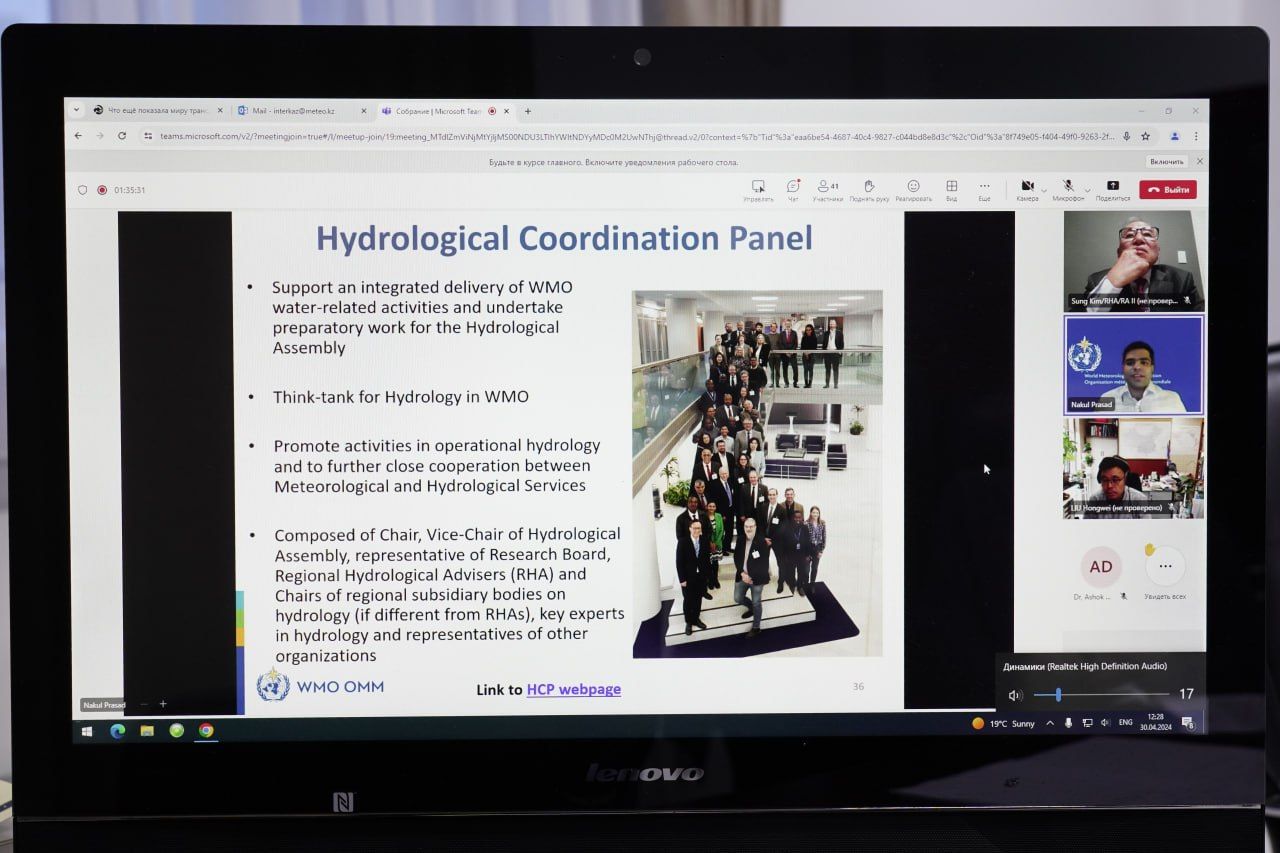
Task: Raise hand with Поднять руку button
Action: 869,190
